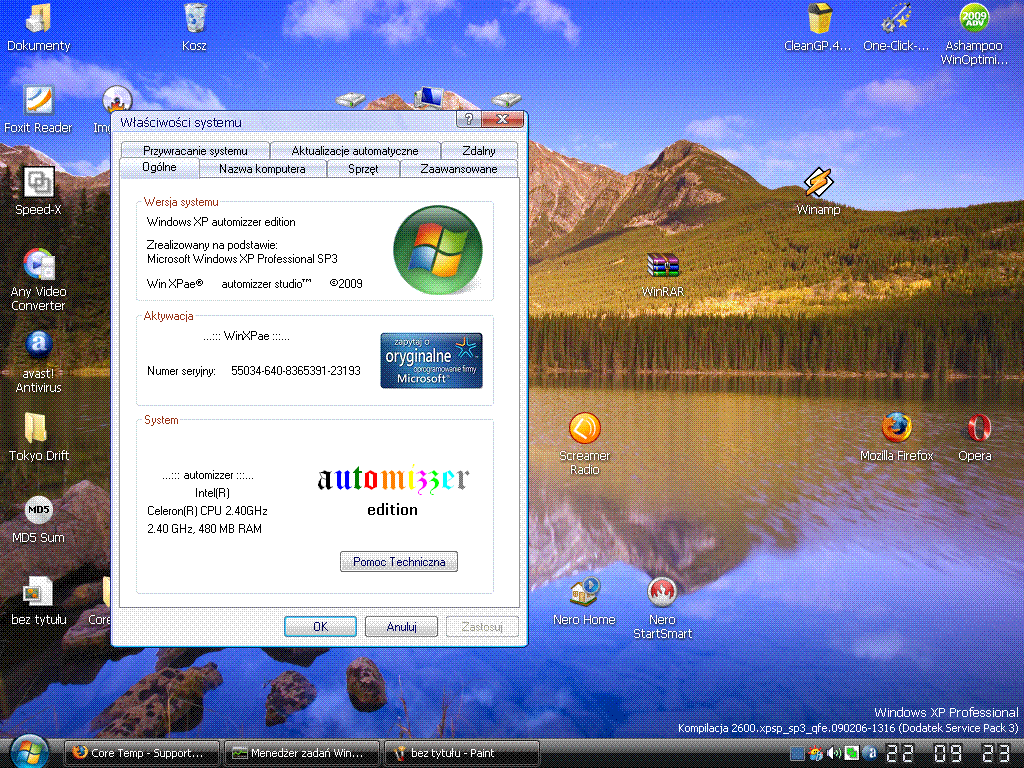Image resolution: width=1024 pixels, height=768 pixels.
Task: Launch the Winamp desktop shortcut
Action: (818, 191)
